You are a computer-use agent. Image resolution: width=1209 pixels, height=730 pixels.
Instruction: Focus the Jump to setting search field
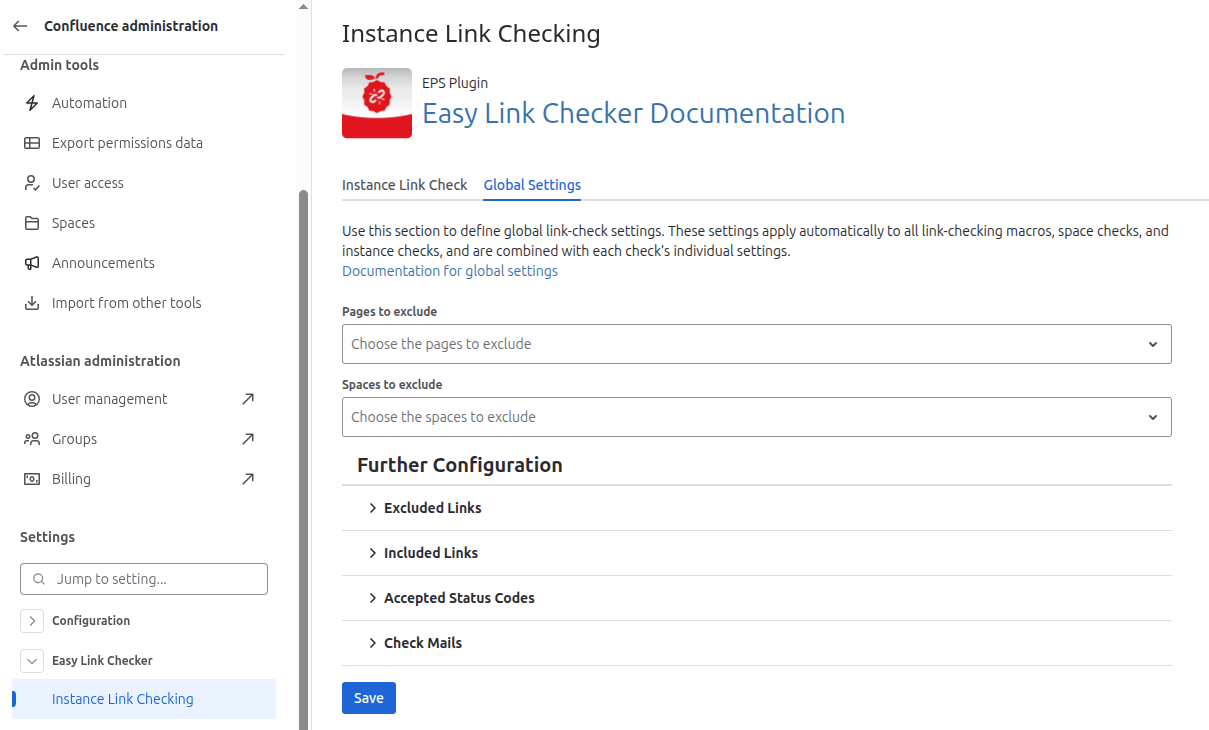coord(144,579)
